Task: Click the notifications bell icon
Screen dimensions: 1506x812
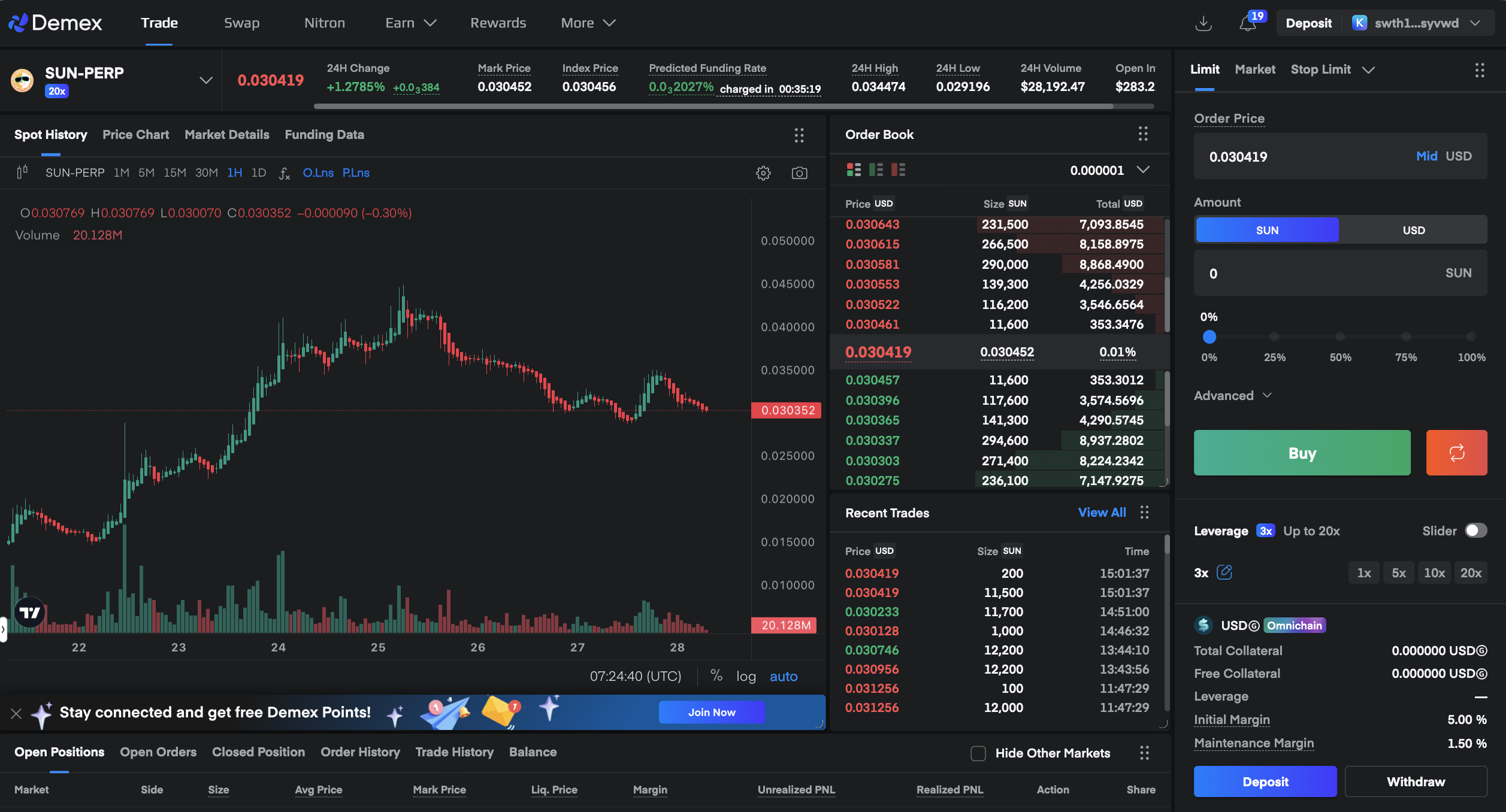Action: [x=1247, y=23]
